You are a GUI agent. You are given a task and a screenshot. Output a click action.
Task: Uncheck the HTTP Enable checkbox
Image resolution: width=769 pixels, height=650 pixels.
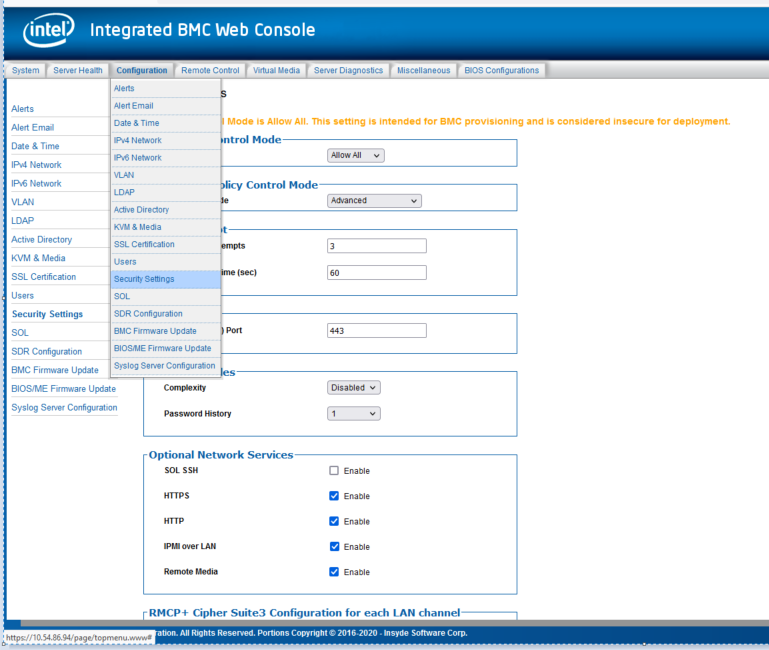click(x=334, y=521)
